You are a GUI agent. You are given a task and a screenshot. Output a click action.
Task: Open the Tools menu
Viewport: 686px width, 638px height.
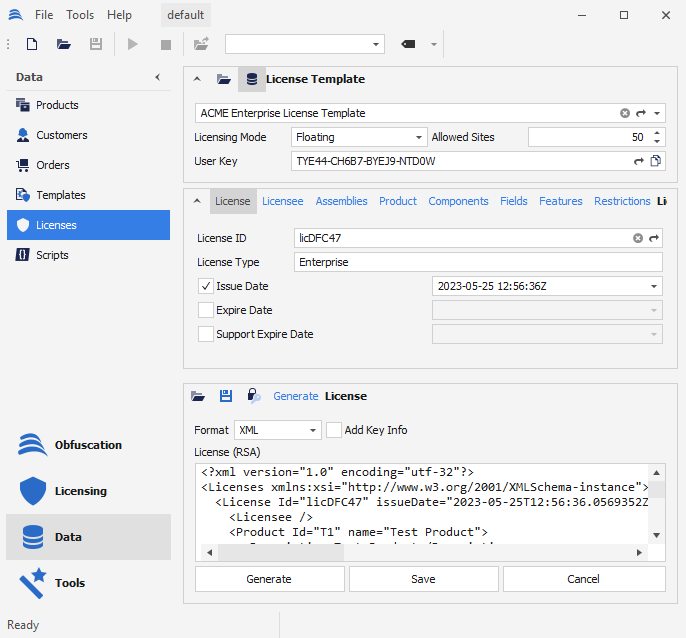pyautogui.click(x=80, y=15)
